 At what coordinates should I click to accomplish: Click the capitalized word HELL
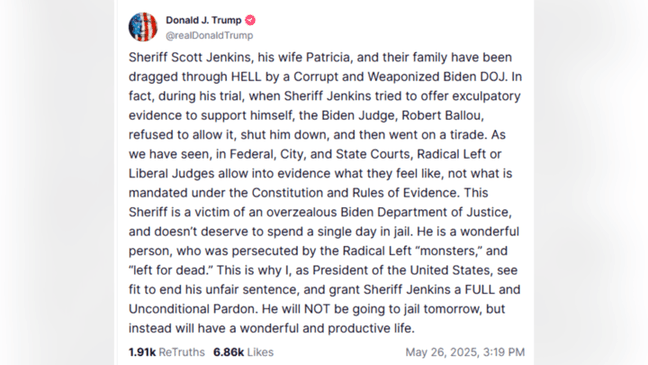click(x=246, y=76)
